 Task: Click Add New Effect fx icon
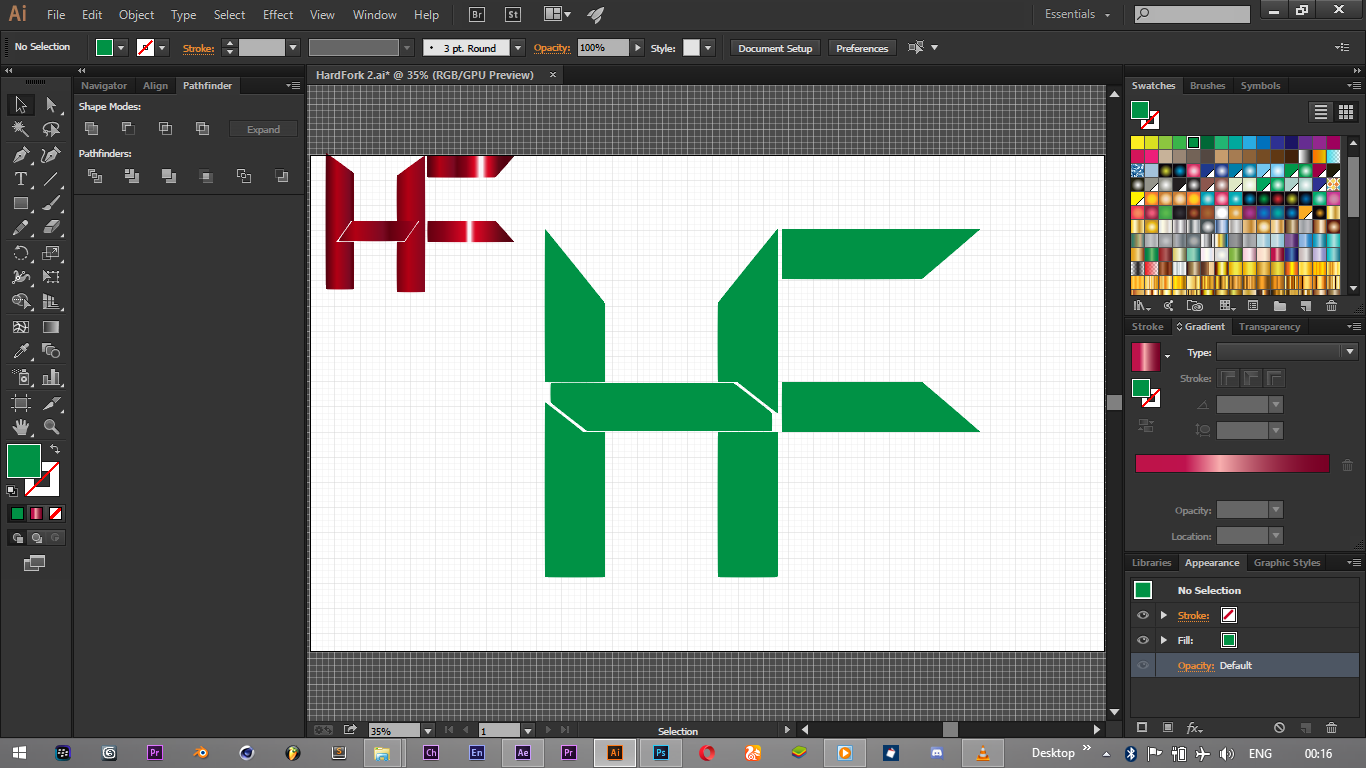(x=1194, y=728)
